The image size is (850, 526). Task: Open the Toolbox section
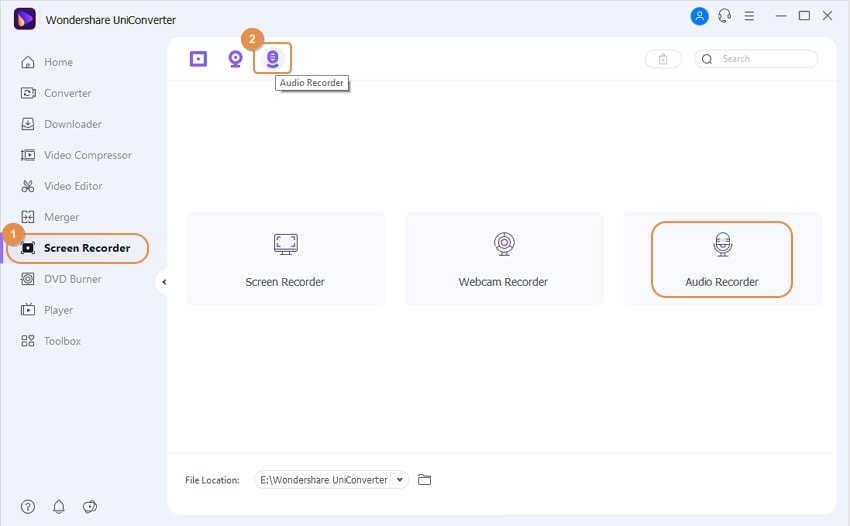50,341
